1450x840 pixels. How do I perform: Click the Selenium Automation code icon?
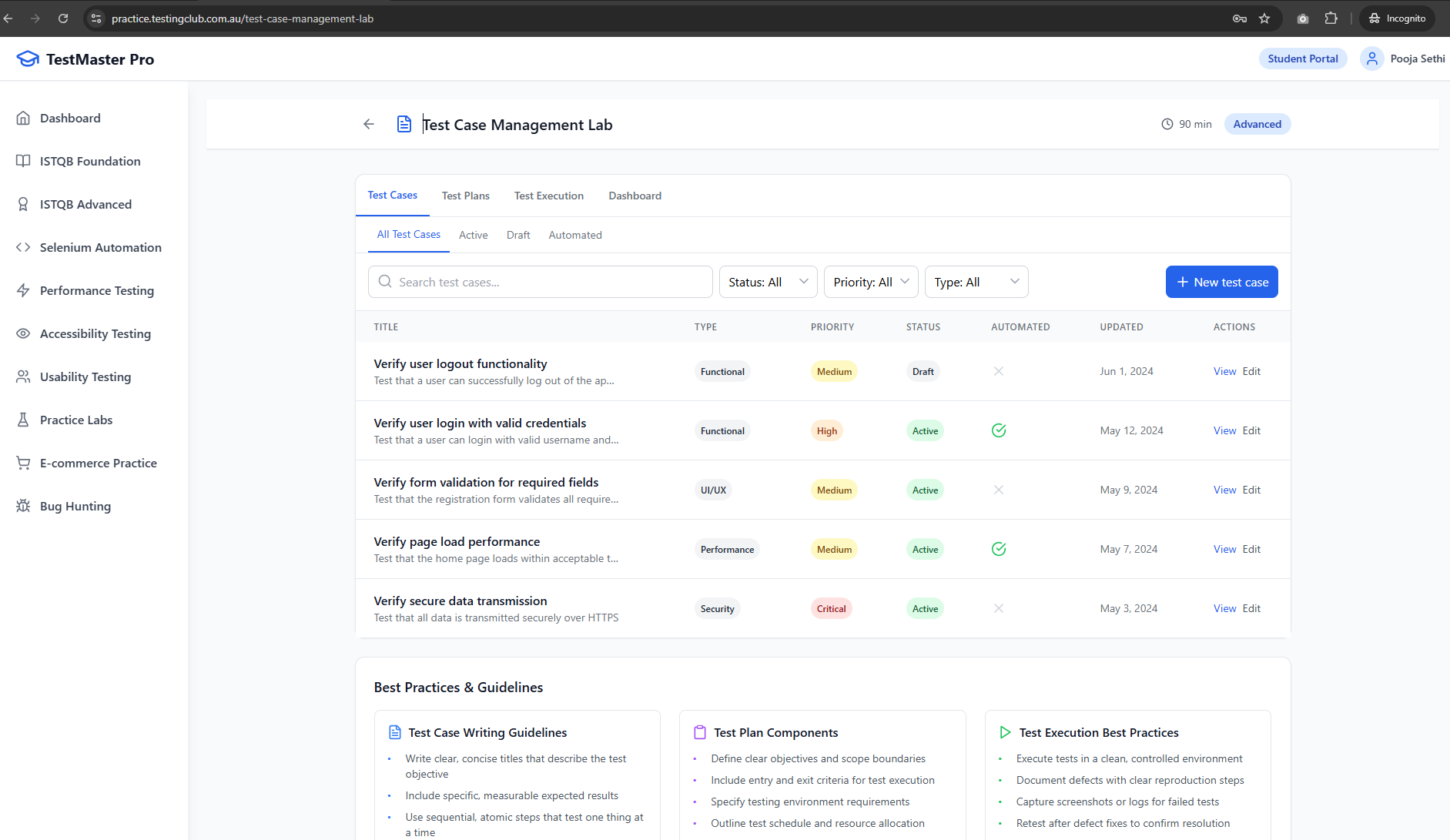point(23,247)
